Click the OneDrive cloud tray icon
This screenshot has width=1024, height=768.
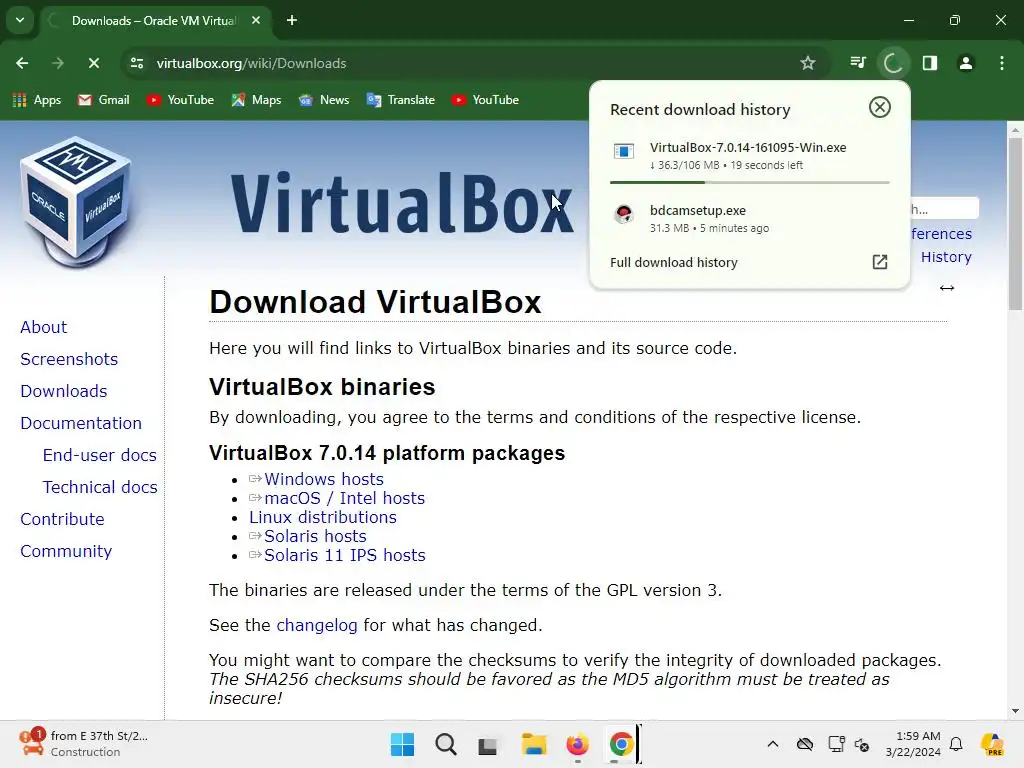[805, 744]
